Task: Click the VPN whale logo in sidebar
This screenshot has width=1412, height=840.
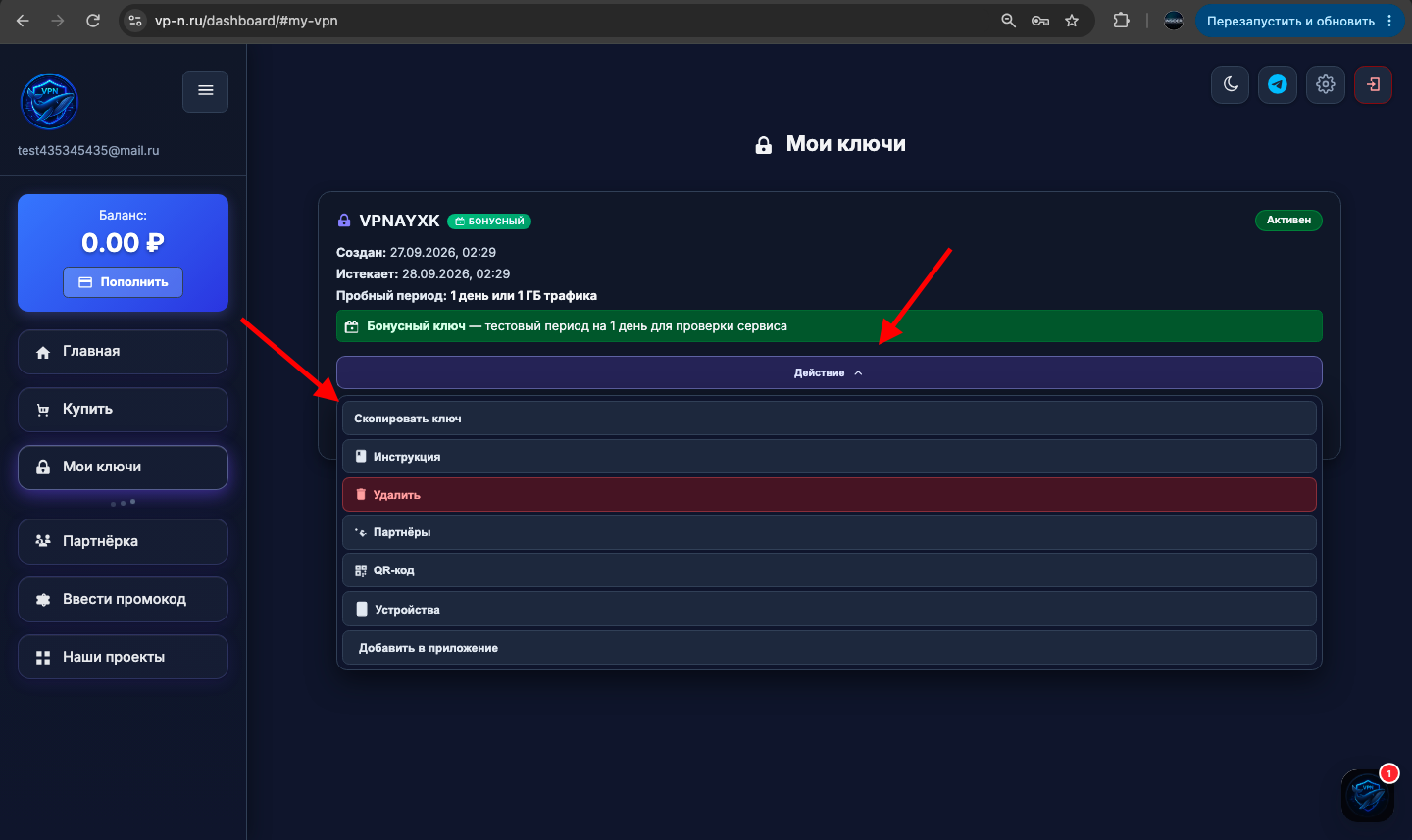Action: (49, 102)
